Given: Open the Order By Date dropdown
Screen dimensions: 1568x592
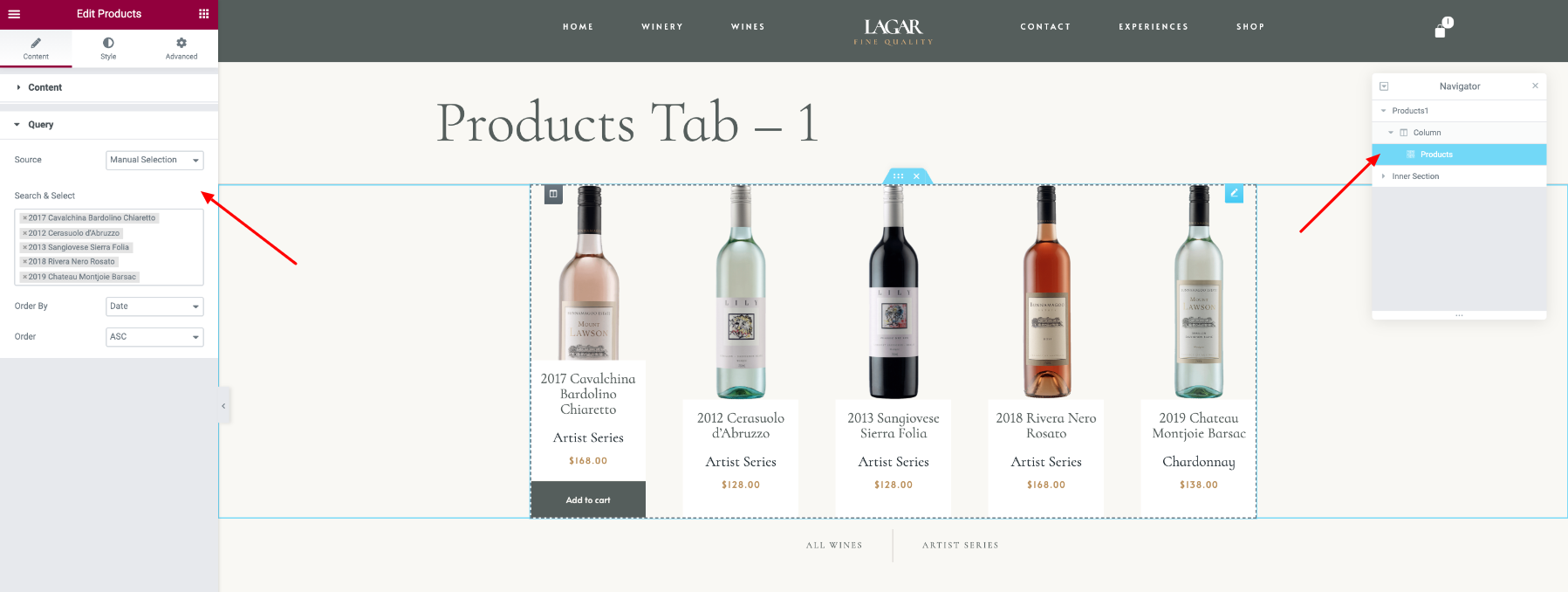Looking at the screenshot, I should tap(154, 306).
